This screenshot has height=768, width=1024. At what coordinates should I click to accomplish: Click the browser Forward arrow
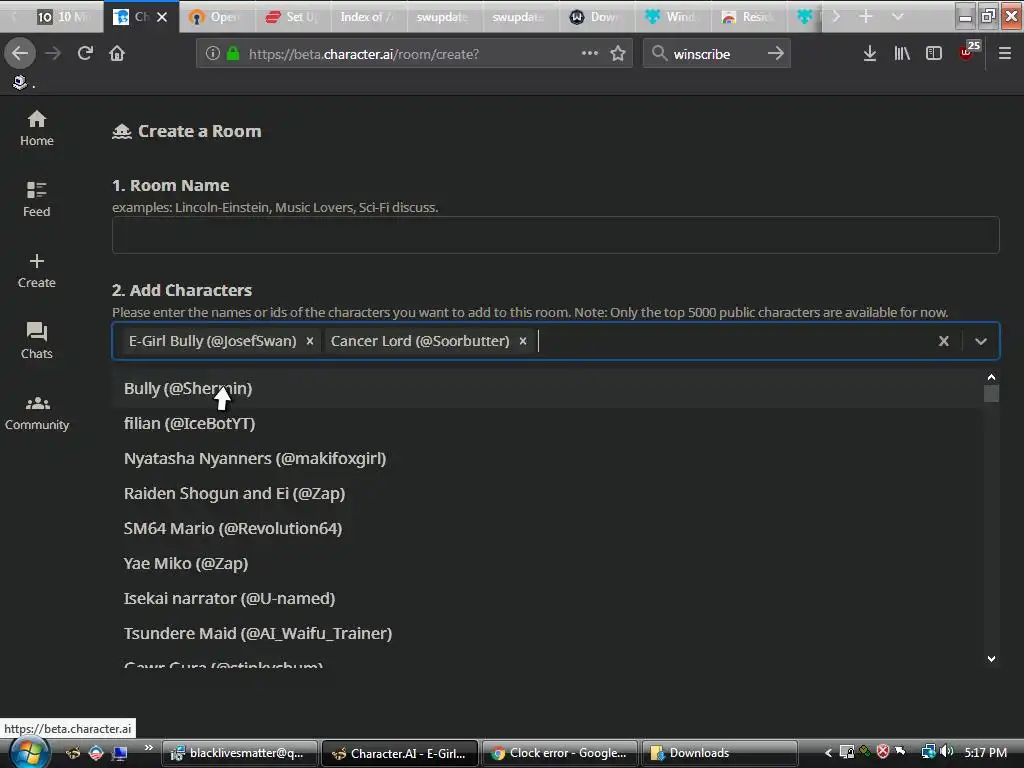(x=53, y=54)
